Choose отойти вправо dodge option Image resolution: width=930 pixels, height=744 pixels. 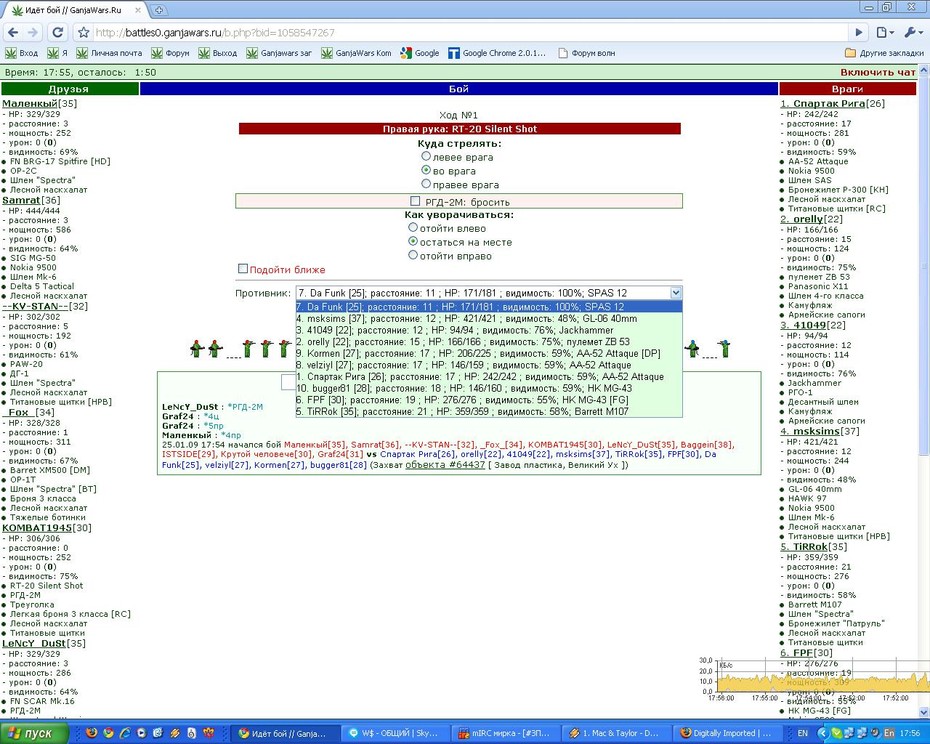pyautogui.click(x=413, y=256)
